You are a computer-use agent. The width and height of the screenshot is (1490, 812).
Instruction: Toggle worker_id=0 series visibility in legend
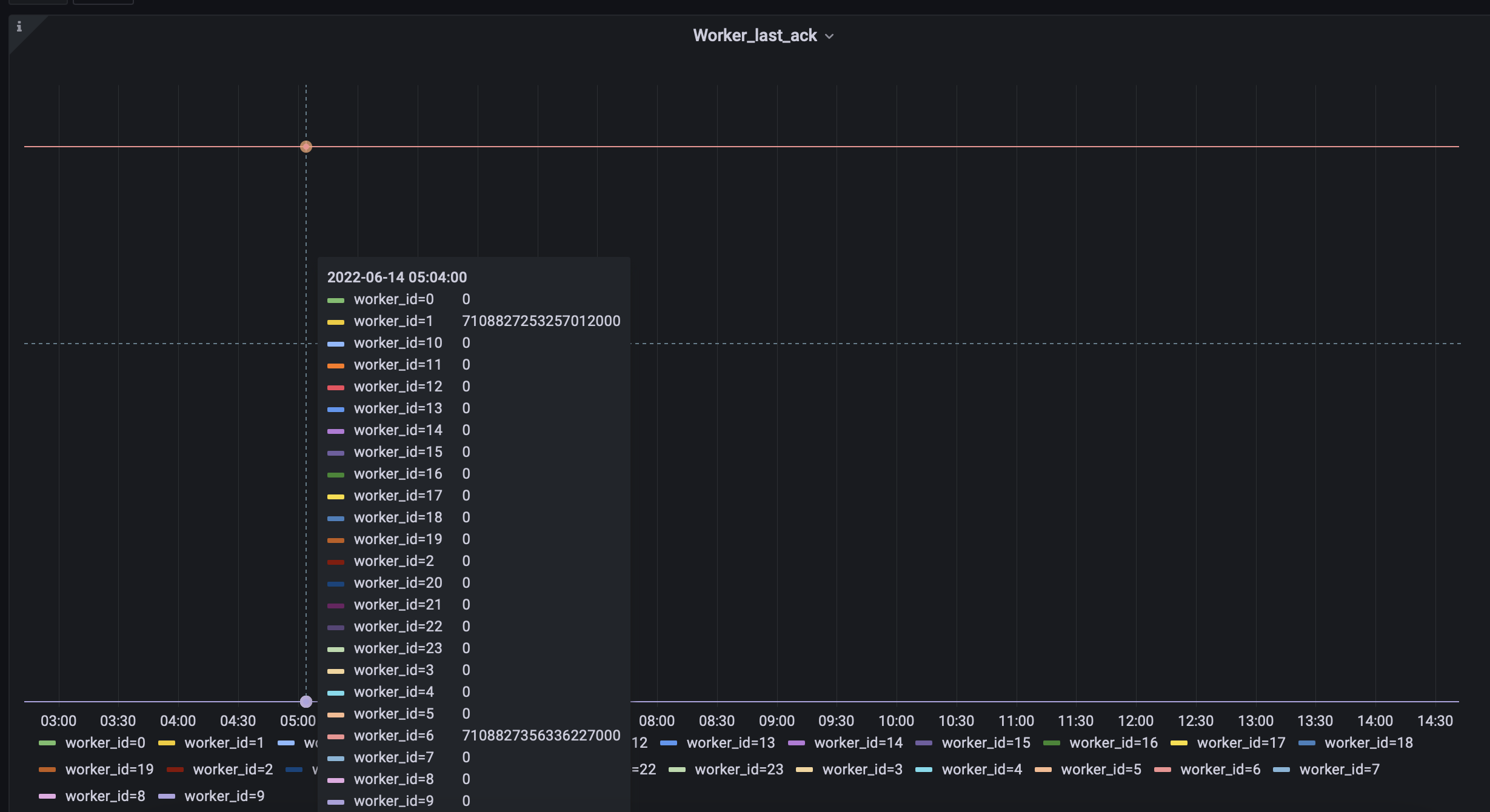pos(105,742)
